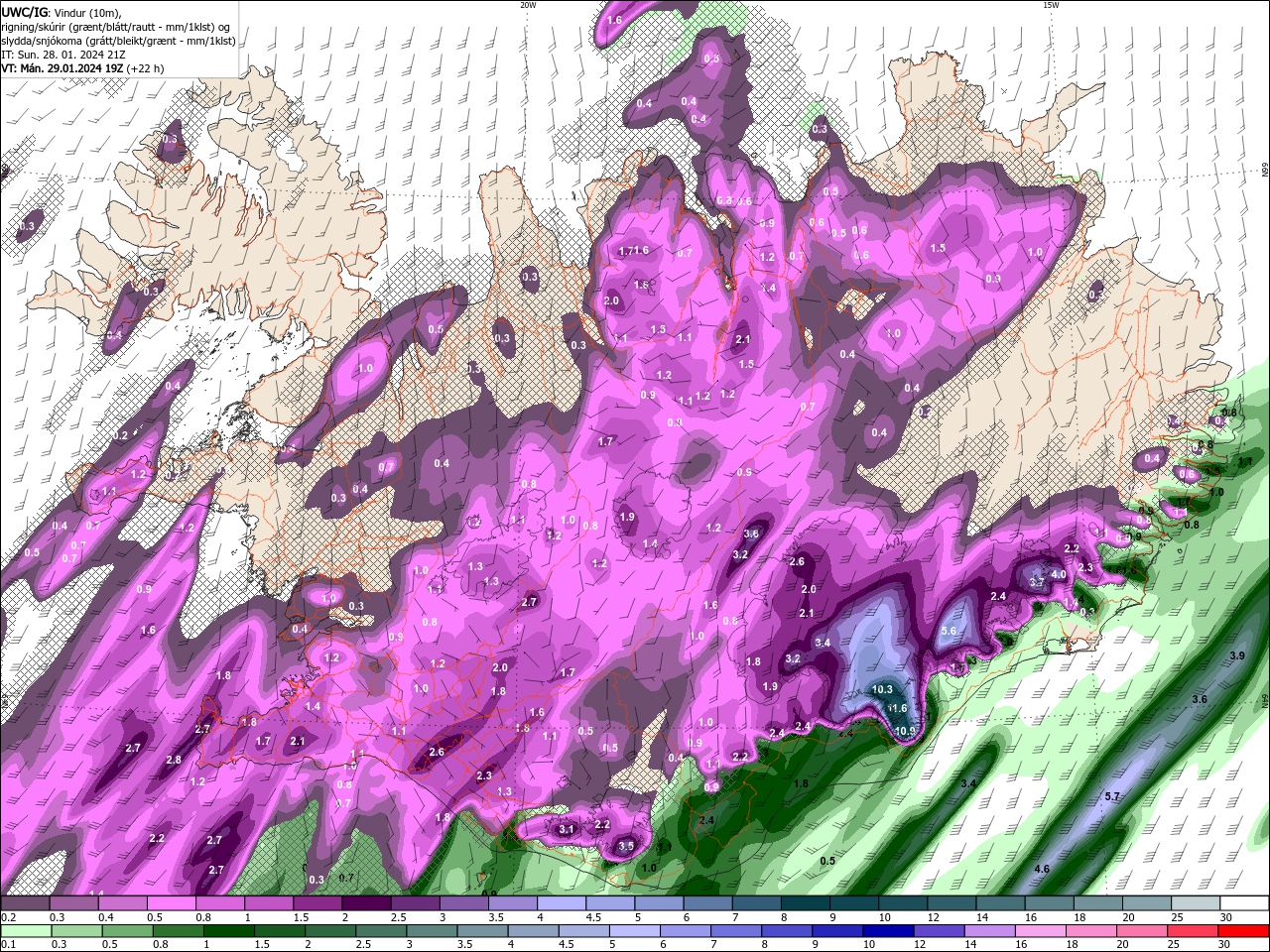Click the 10.3 precipitation value on map

point(882,689)
